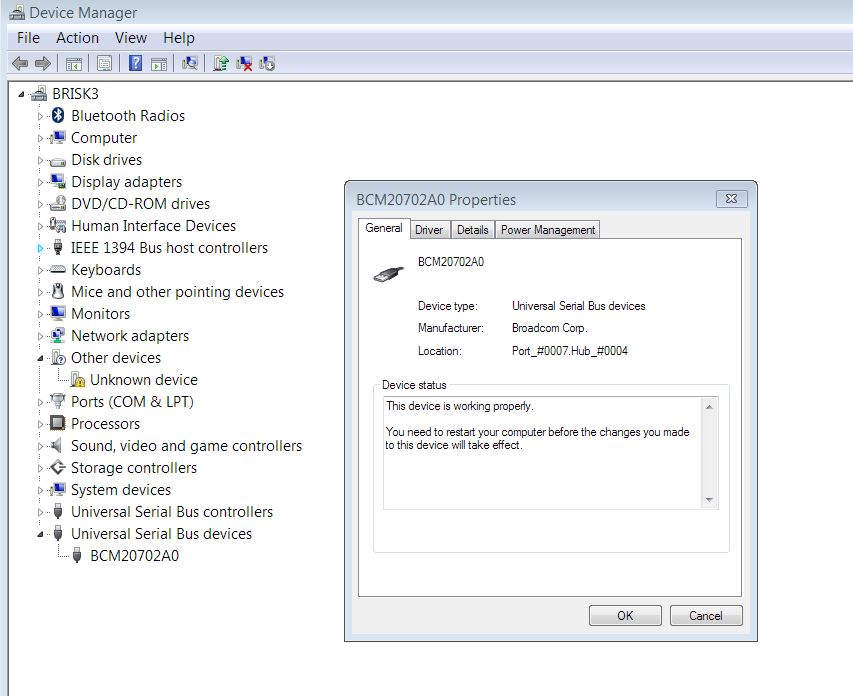Open the View menu
Screen dimensions: 853x696
[x=131, y=38]
